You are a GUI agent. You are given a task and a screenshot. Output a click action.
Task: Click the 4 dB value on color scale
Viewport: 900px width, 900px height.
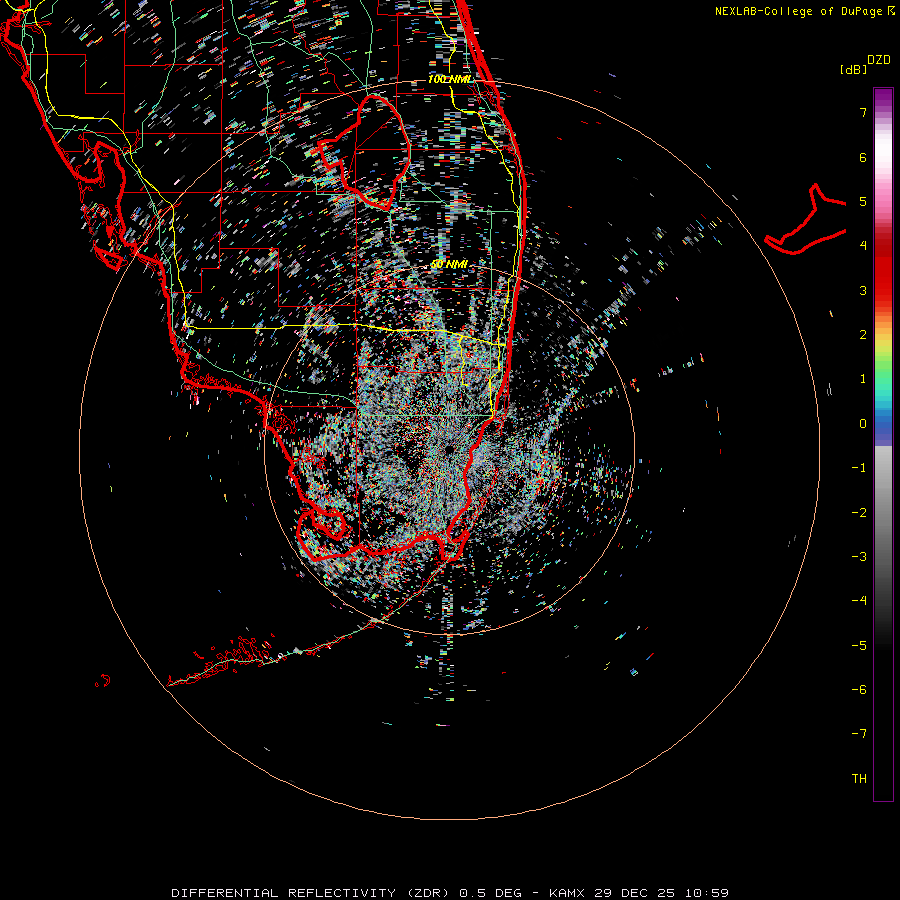(863, 246)
